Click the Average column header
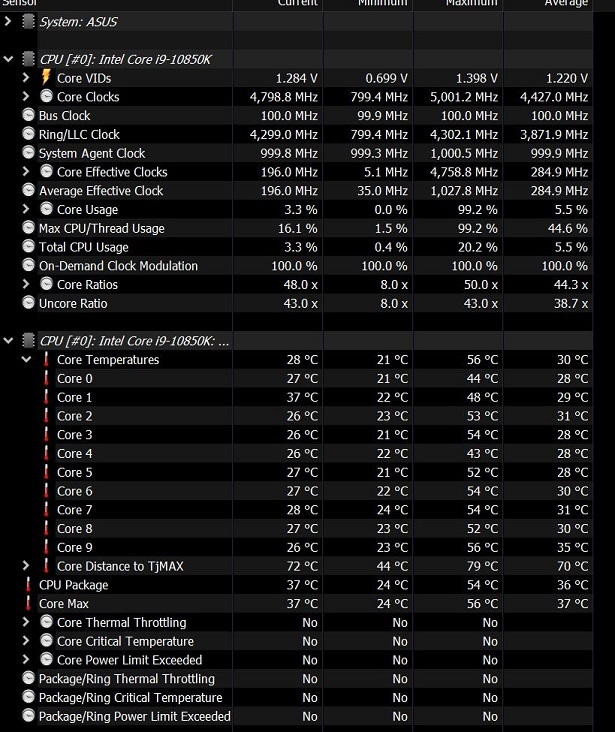 pos(566,4)
